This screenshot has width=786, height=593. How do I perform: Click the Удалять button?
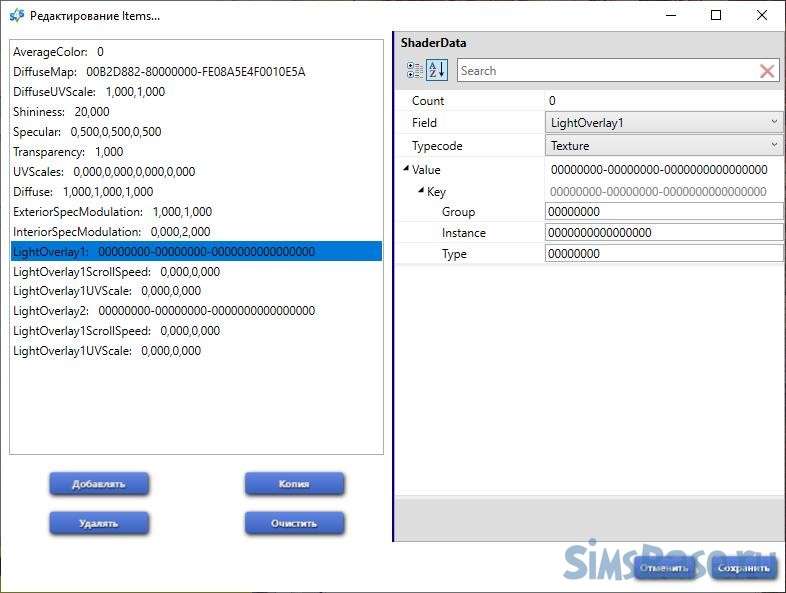[99, 523]
